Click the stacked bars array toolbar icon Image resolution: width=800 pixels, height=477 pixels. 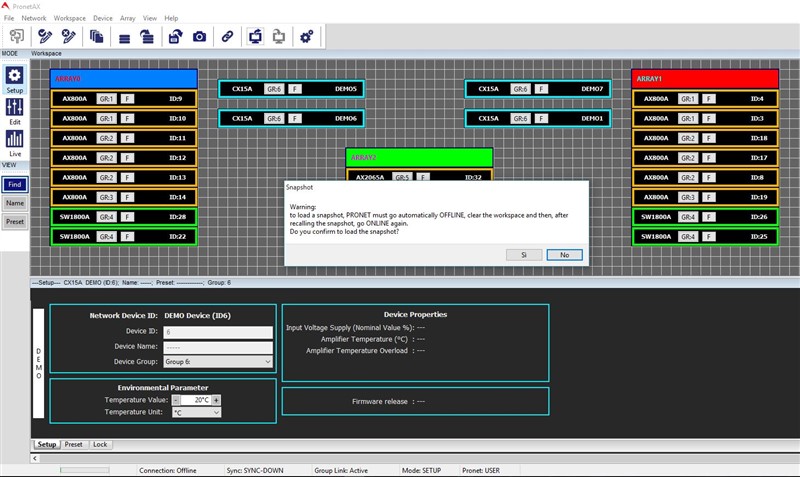124,37
